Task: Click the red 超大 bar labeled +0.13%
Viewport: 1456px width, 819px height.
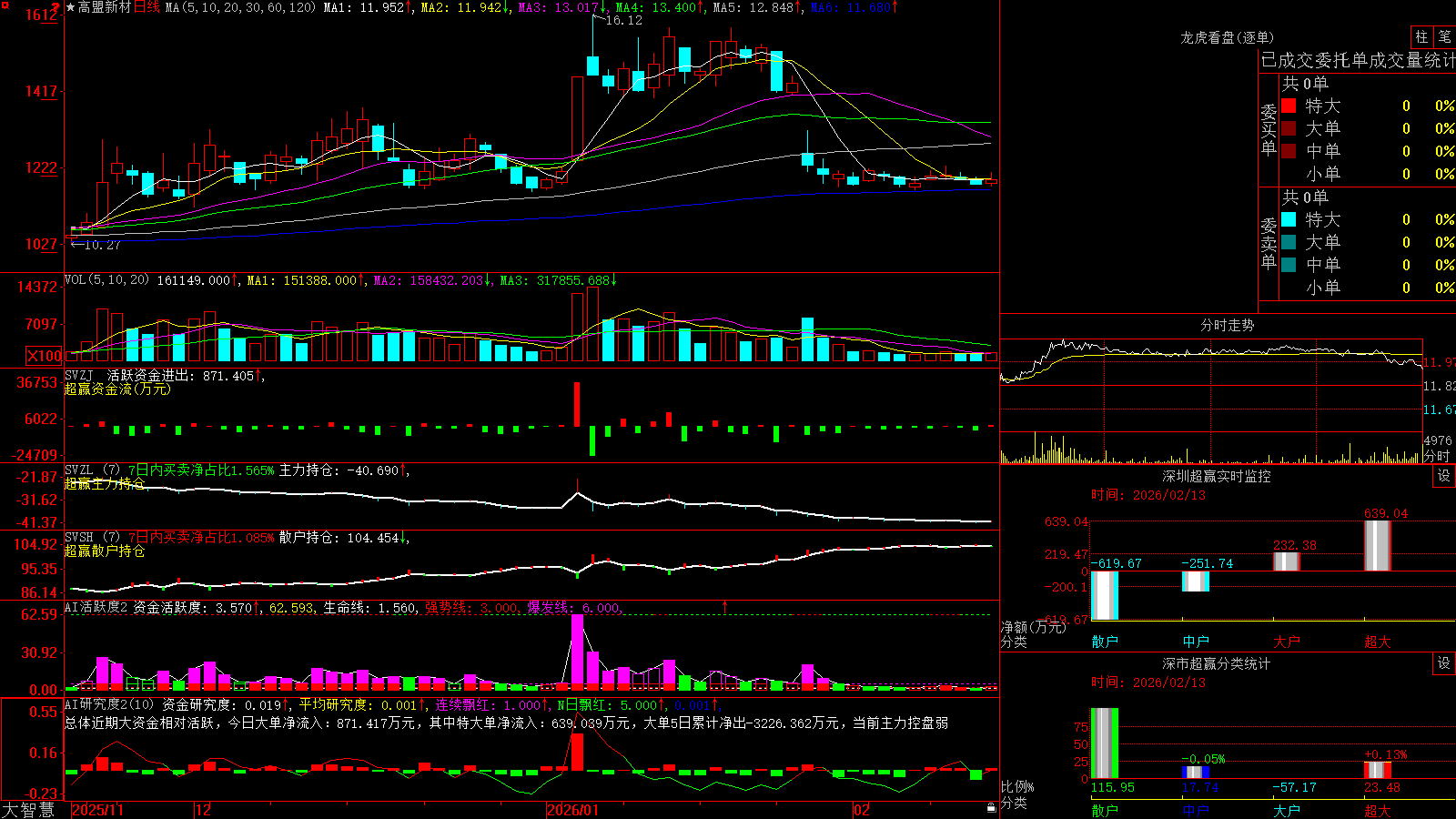Action: [x=1378, y=770]
